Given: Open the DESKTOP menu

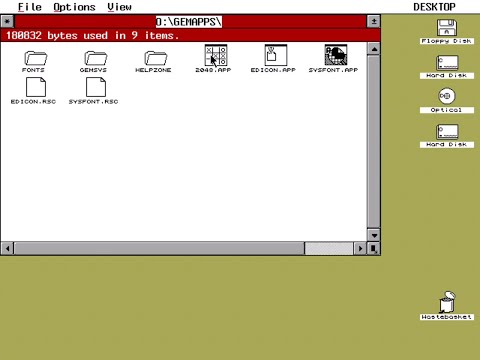Looking at the screenshot, I should [434, 7].
